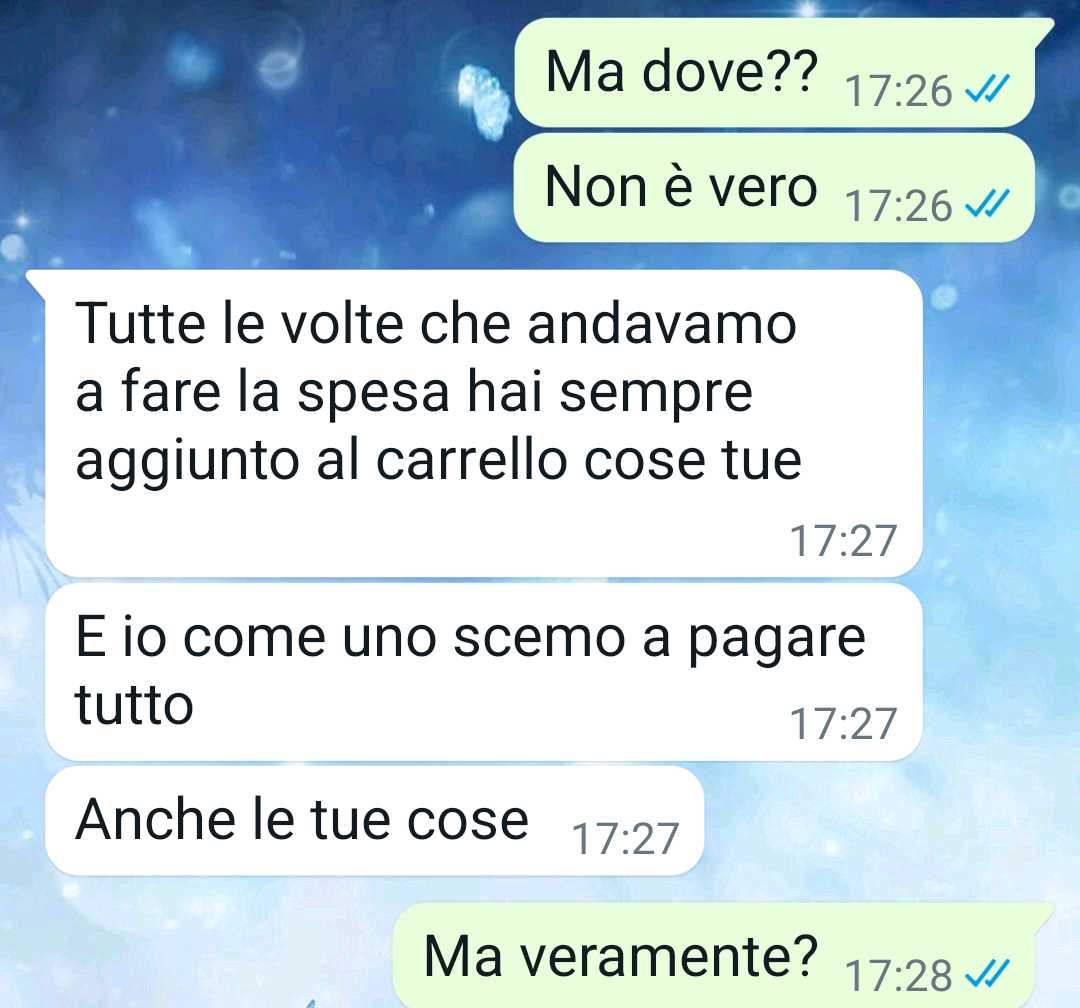Click read-receipt ticks on 'Ma veramente?'
This screenshot has height=1008, width=1080.
coord(987,974)
